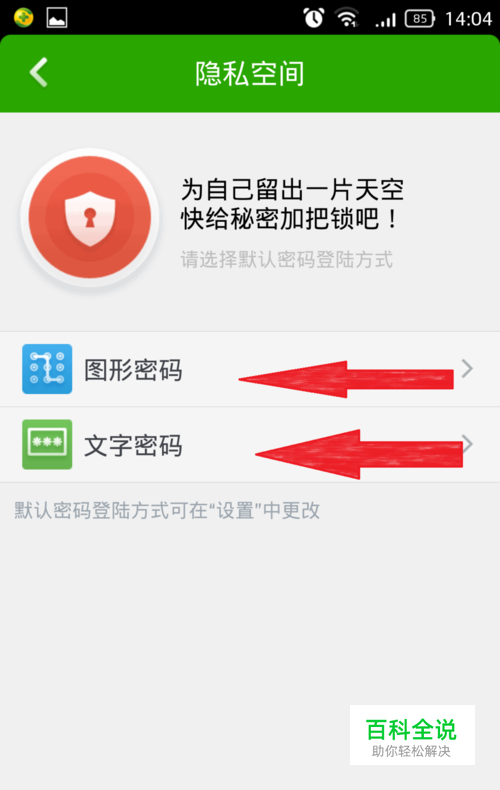Choose 文字密码 as login method
Image resolution: width=500 pixels, height=790 pixels.
[250, 445]
